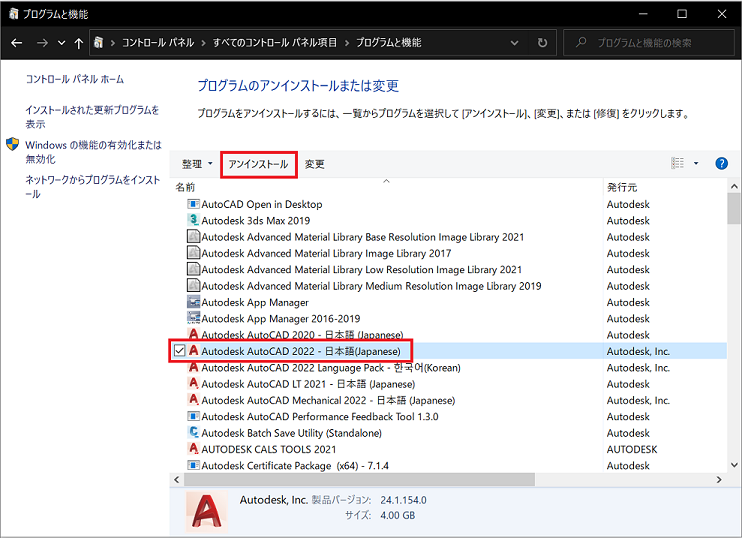This screenshot has height=538, width=742.
Task: Click icon of Medium Resolution Image Library 2019
Action: click(193, 285)
